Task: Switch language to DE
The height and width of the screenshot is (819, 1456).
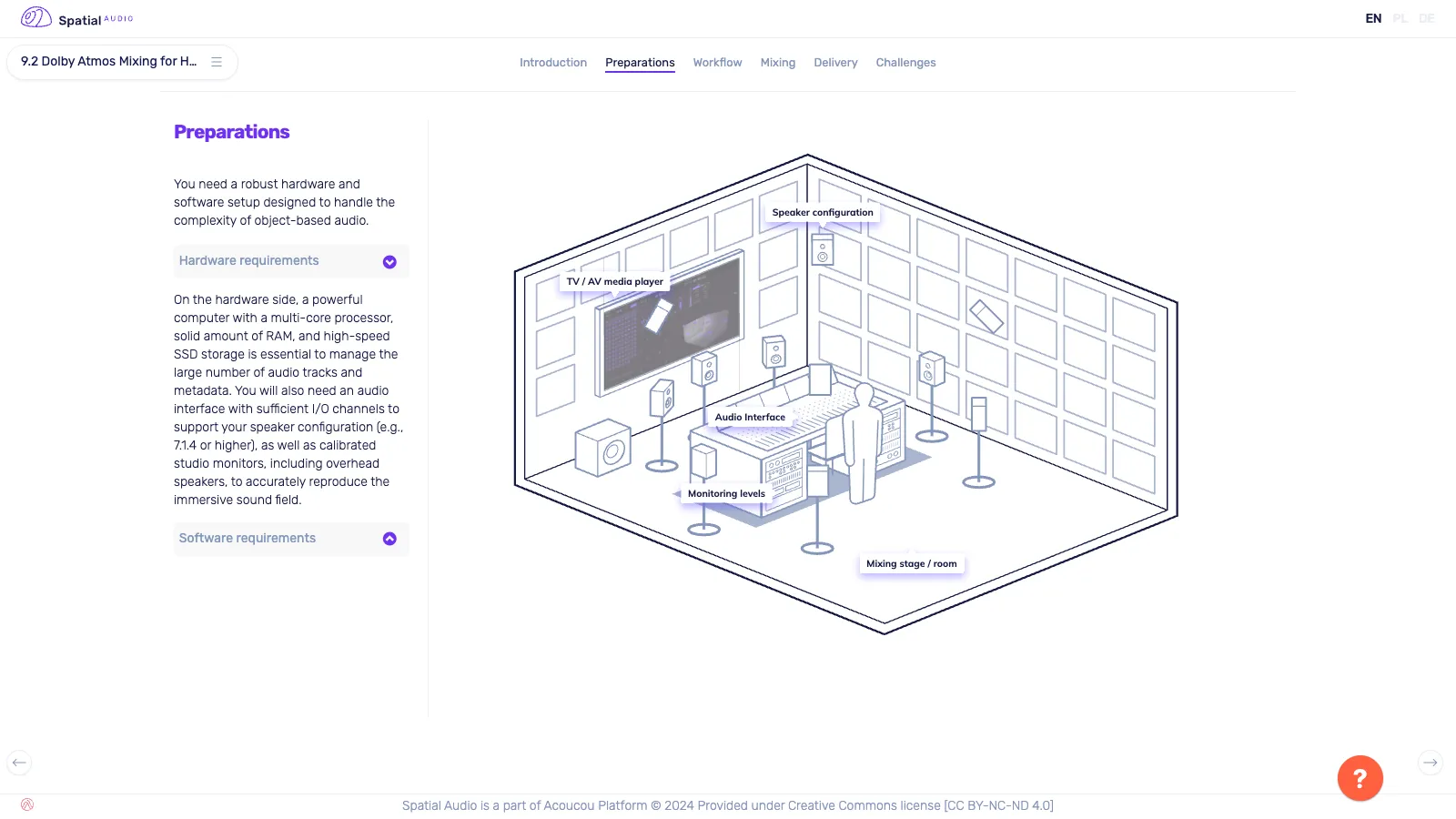Action: coord(1426,18)
